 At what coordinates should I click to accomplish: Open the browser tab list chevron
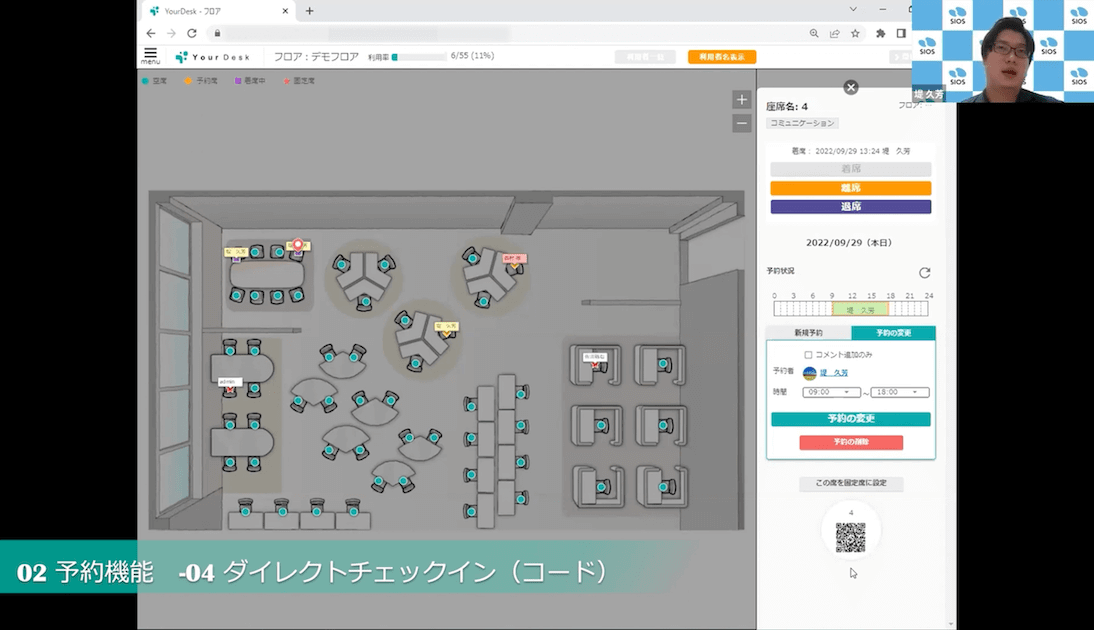852,11
